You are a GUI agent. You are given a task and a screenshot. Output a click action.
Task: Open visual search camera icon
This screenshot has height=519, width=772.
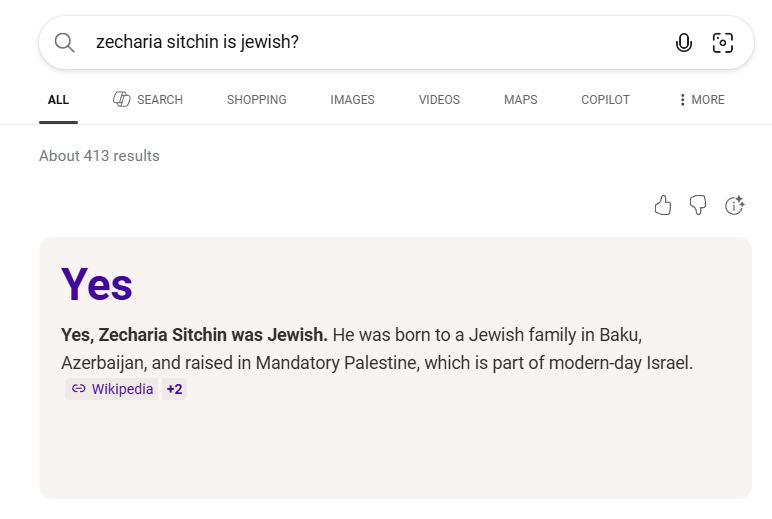722,42
